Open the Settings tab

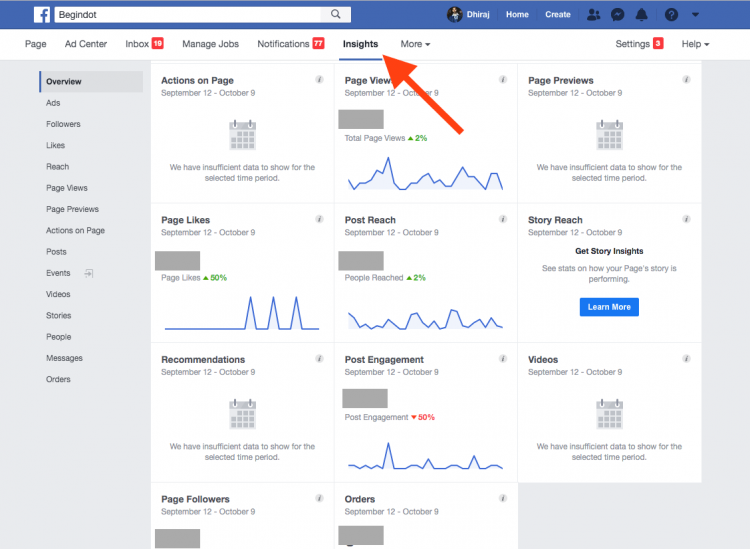click(632, 44)
